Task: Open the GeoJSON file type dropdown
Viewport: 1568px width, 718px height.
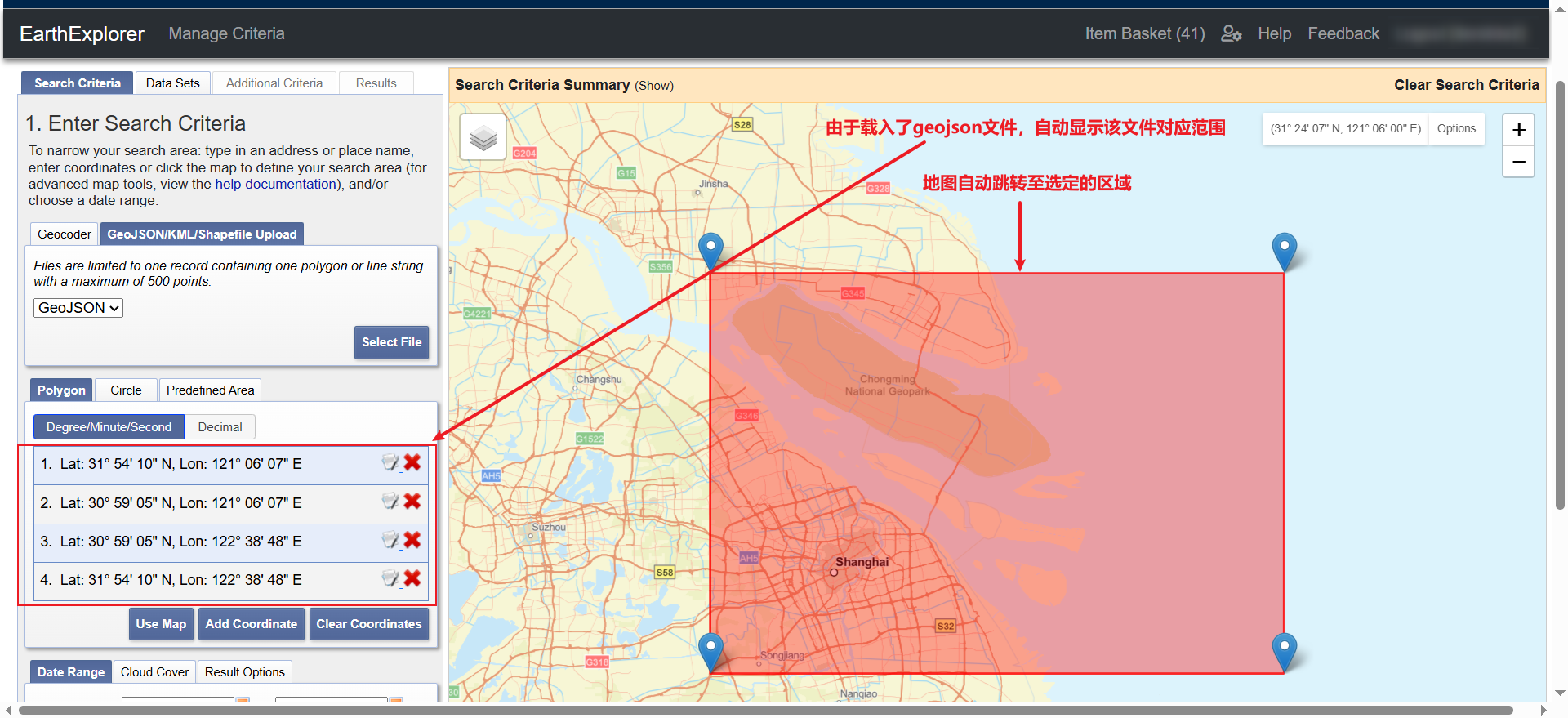Action: [x=78, y=308]
